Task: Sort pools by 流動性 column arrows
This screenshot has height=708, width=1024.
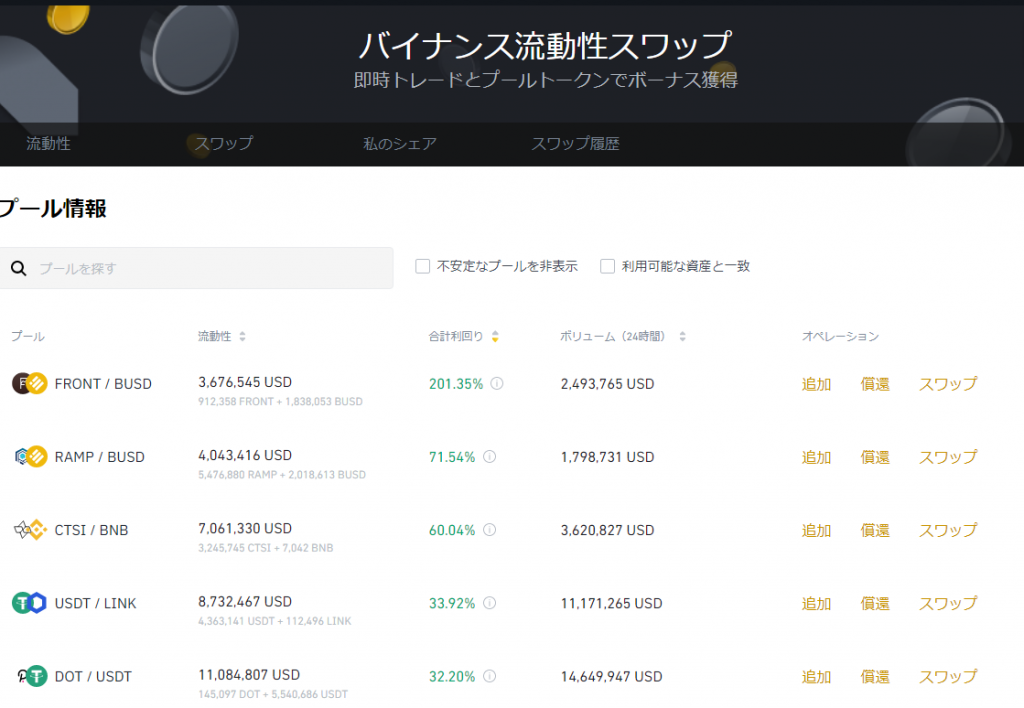Action: pos(242,336)
